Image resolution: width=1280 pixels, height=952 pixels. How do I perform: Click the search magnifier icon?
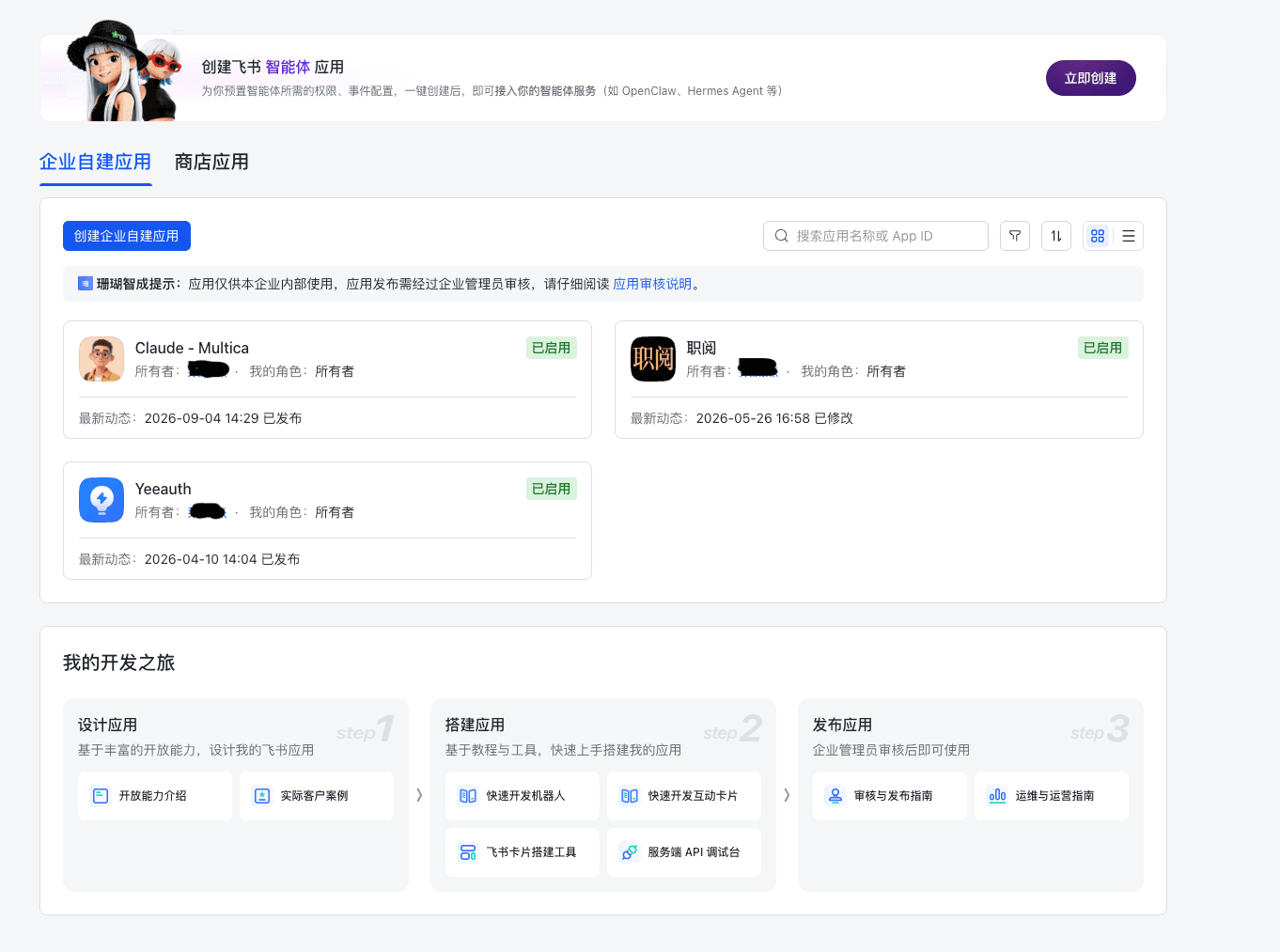click(781, 236)
